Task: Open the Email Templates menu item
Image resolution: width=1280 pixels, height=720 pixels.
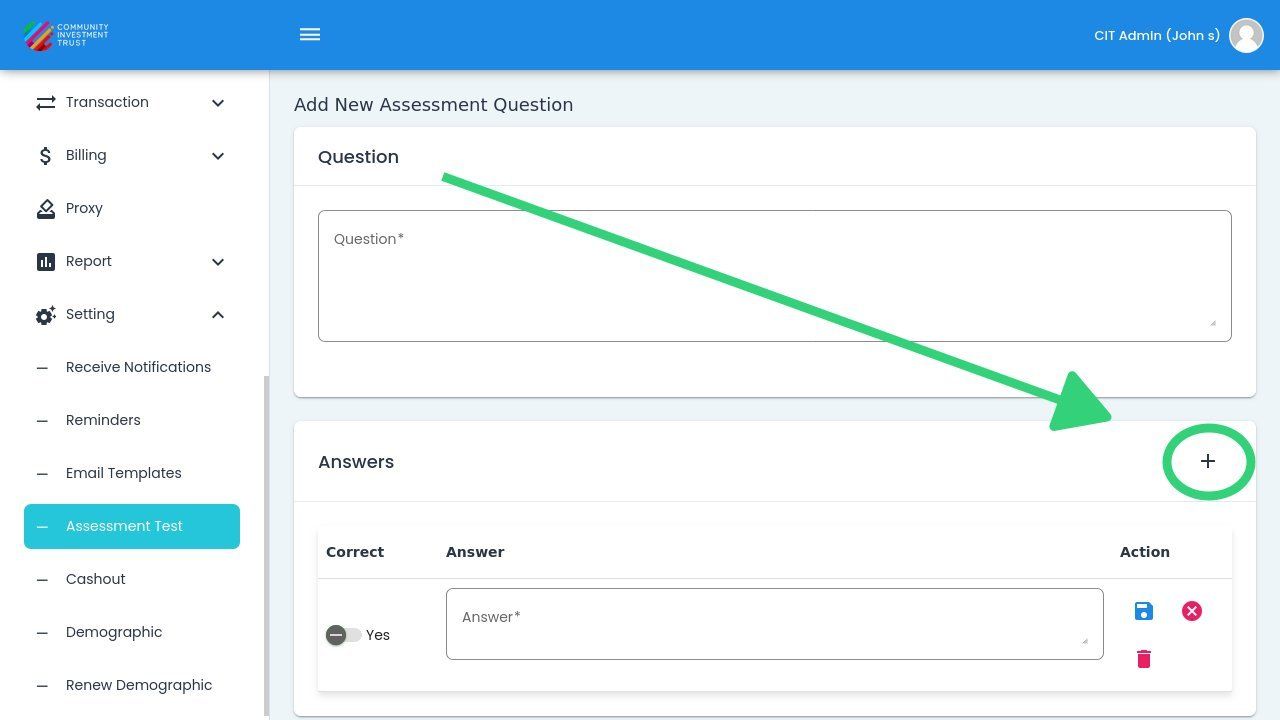Action: coord(124,473)
